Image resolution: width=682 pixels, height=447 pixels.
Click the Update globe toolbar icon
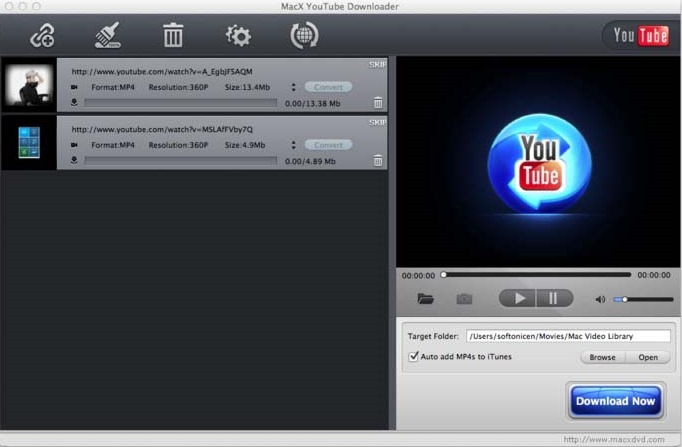click(x=304, y=35)
